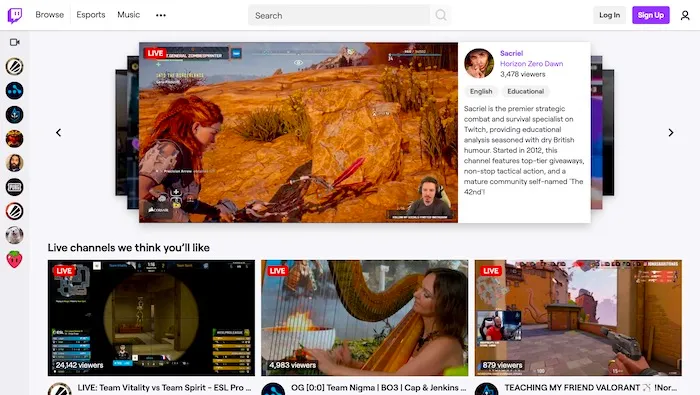Advance to next carousel stream
The height and width of the screenshot is (395, 700).
[671, 133]
